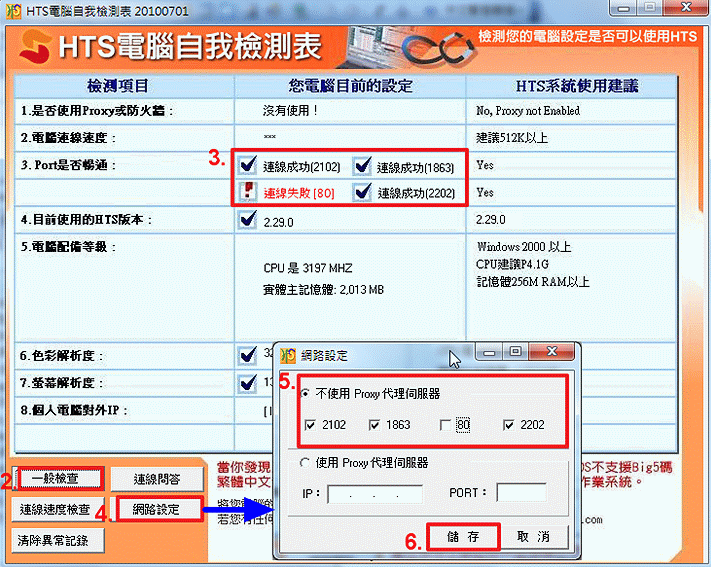This screenshot has height=567, width=711.
Task: Click the 您電腦目前的設定 column header
Action: pos(350,86)
